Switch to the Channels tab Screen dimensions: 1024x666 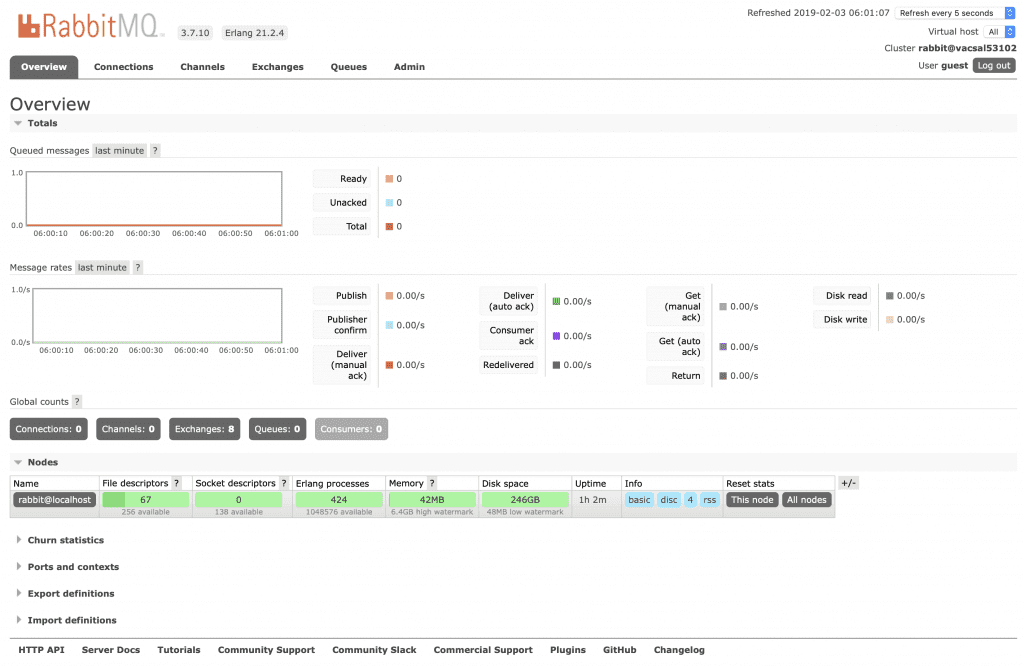[x=202, y=67]
